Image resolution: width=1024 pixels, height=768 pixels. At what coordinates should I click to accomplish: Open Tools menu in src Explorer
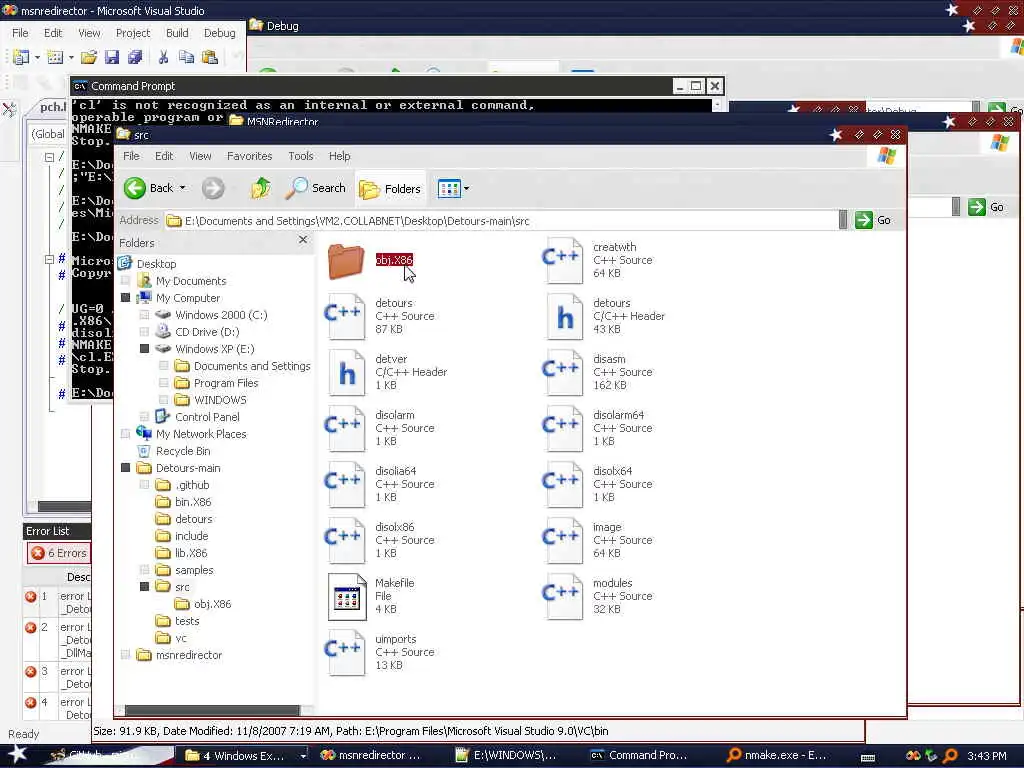300,156
